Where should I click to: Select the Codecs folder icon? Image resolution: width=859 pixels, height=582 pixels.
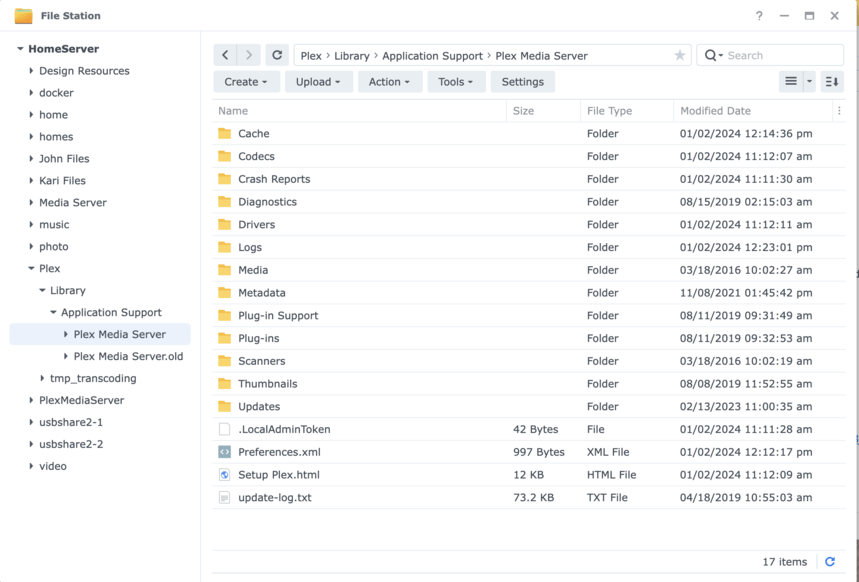225,156
